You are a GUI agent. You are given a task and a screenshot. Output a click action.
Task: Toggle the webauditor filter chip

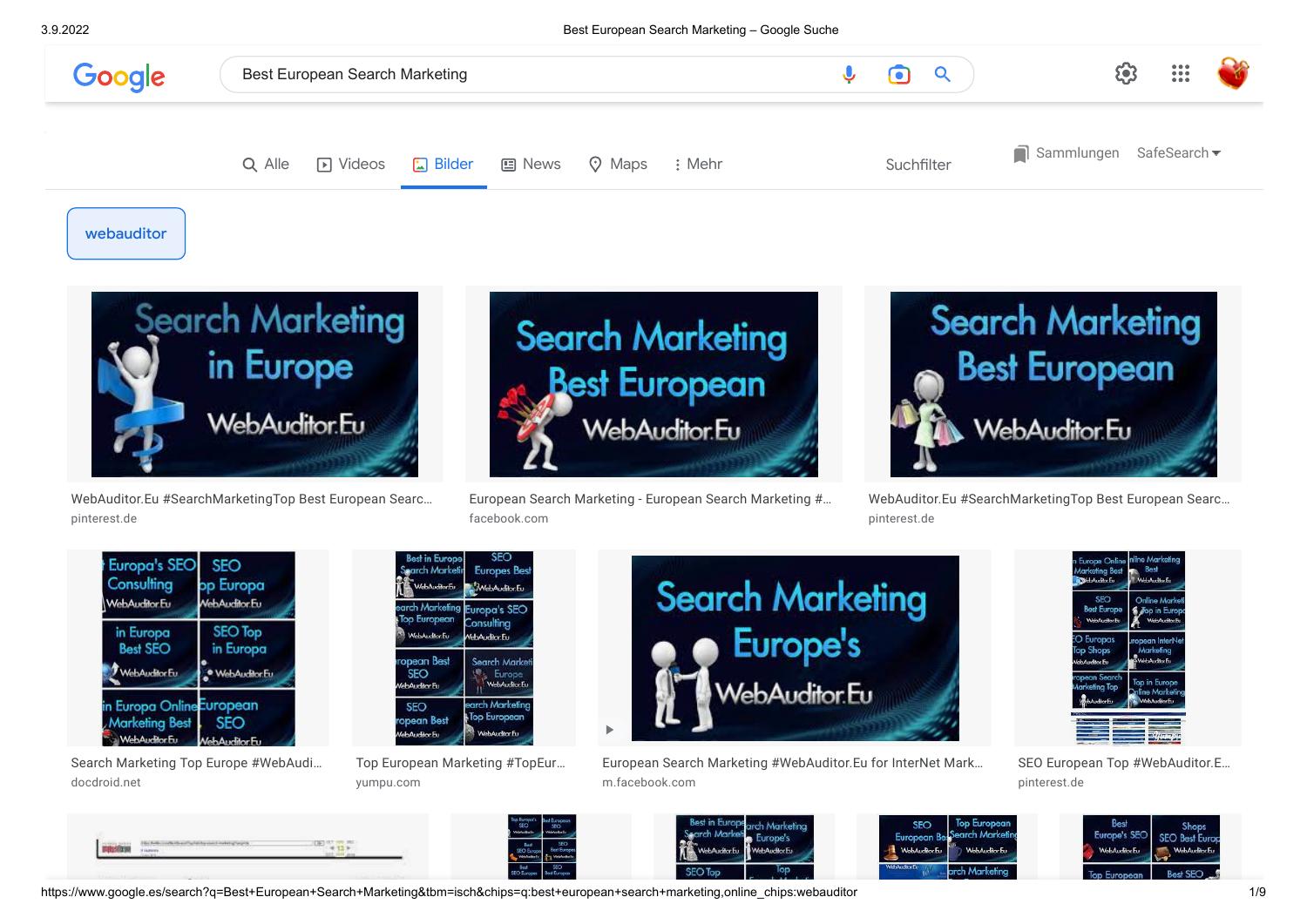click(x=125, y=233)
